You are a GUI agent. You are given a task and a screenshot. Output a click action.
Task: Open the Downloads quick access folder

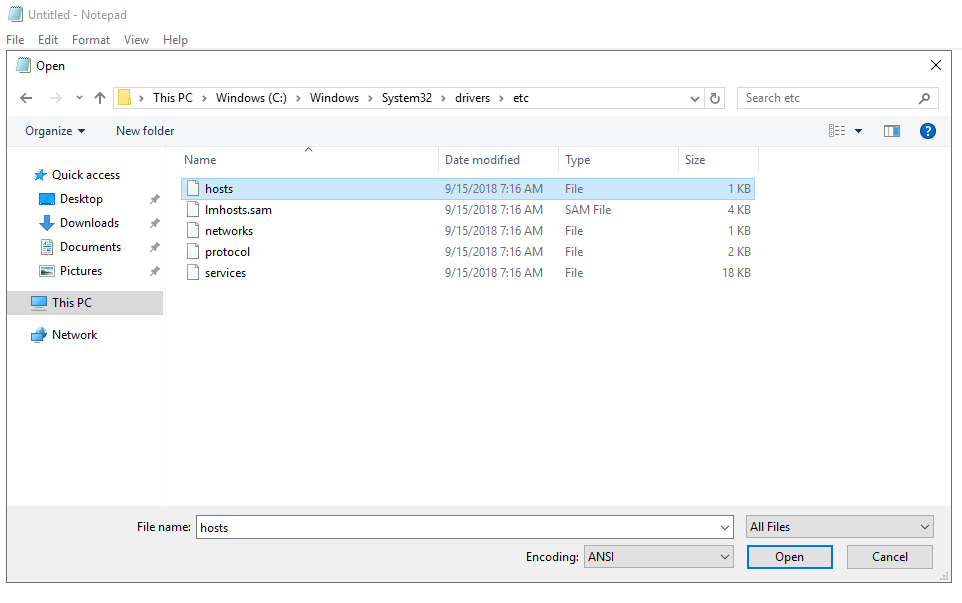point(89,223)
